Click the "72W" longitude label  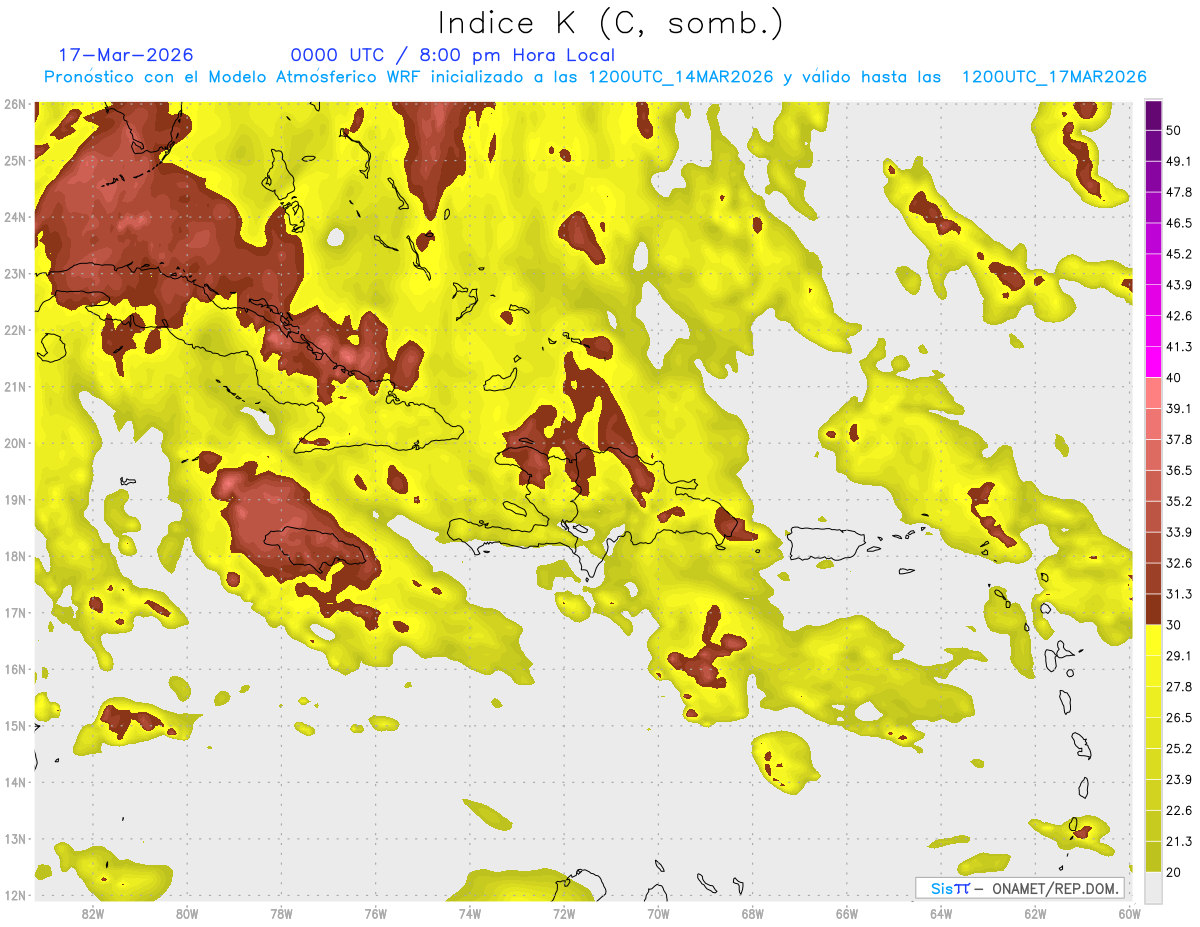(x=564, y=914)
